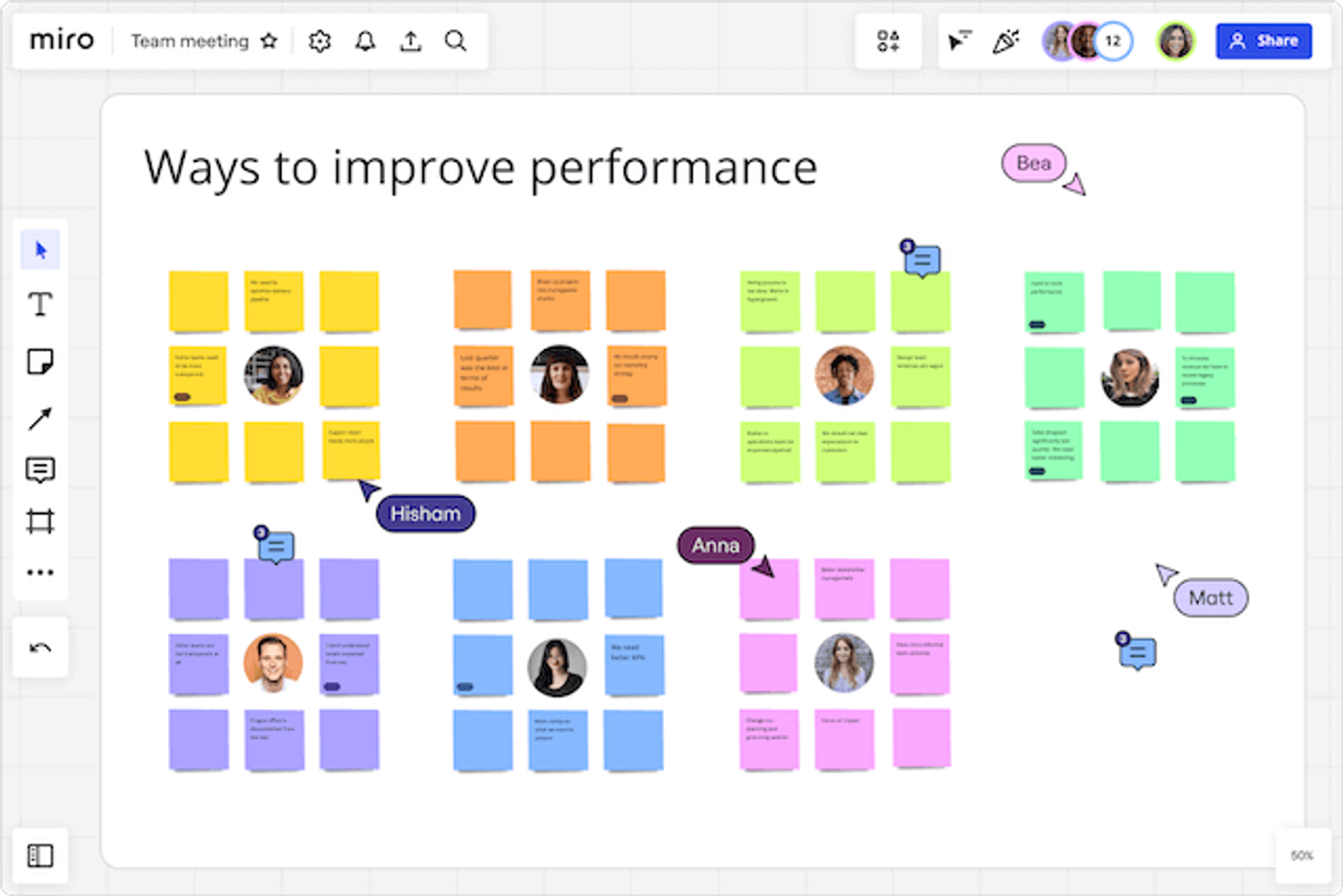Select photo in orange sticky group
Screen dimensions: 1343x896
(x=559, y=374)
